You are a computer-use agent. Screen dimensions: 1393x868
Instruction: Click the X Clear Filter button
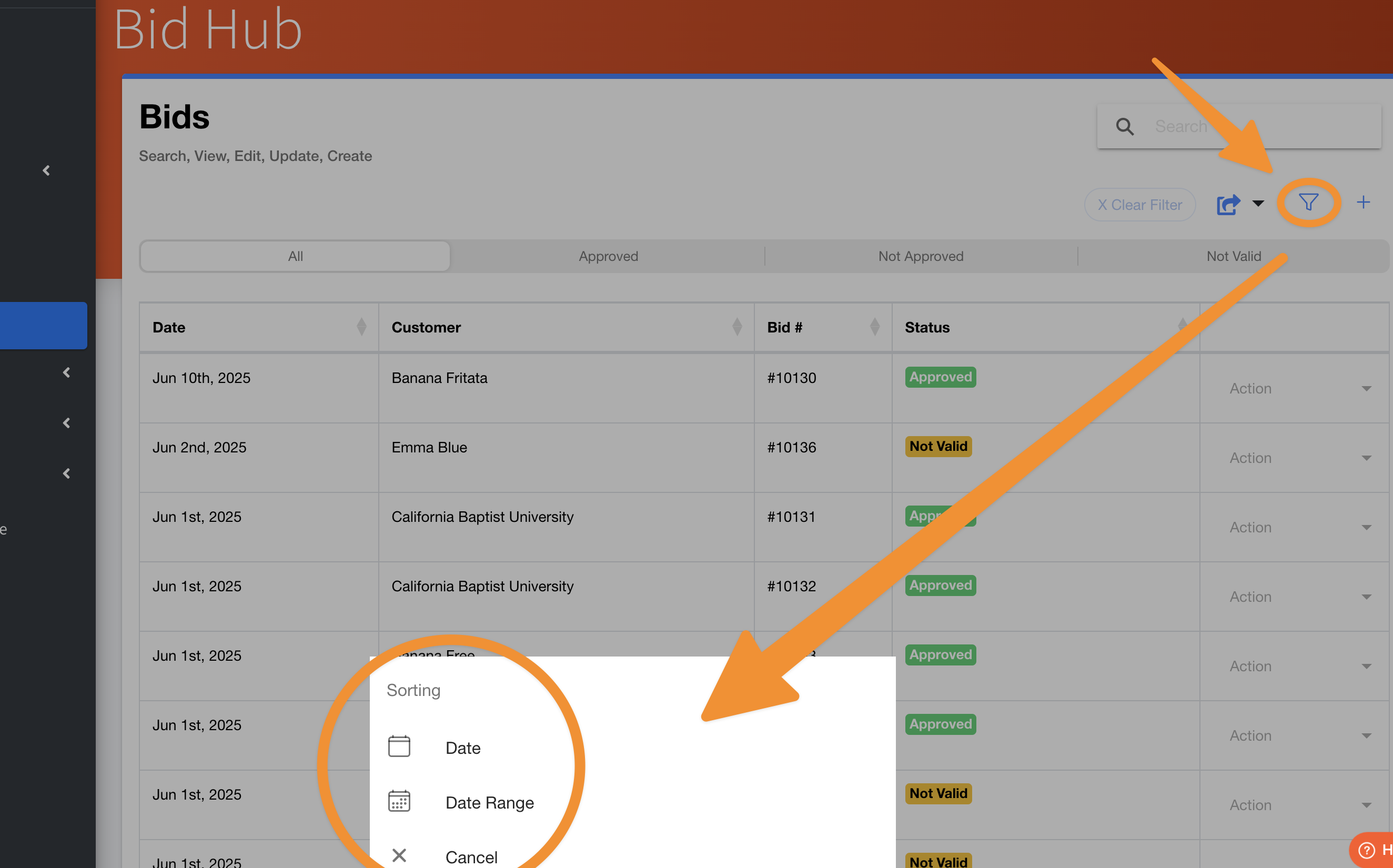point(1139,204)
